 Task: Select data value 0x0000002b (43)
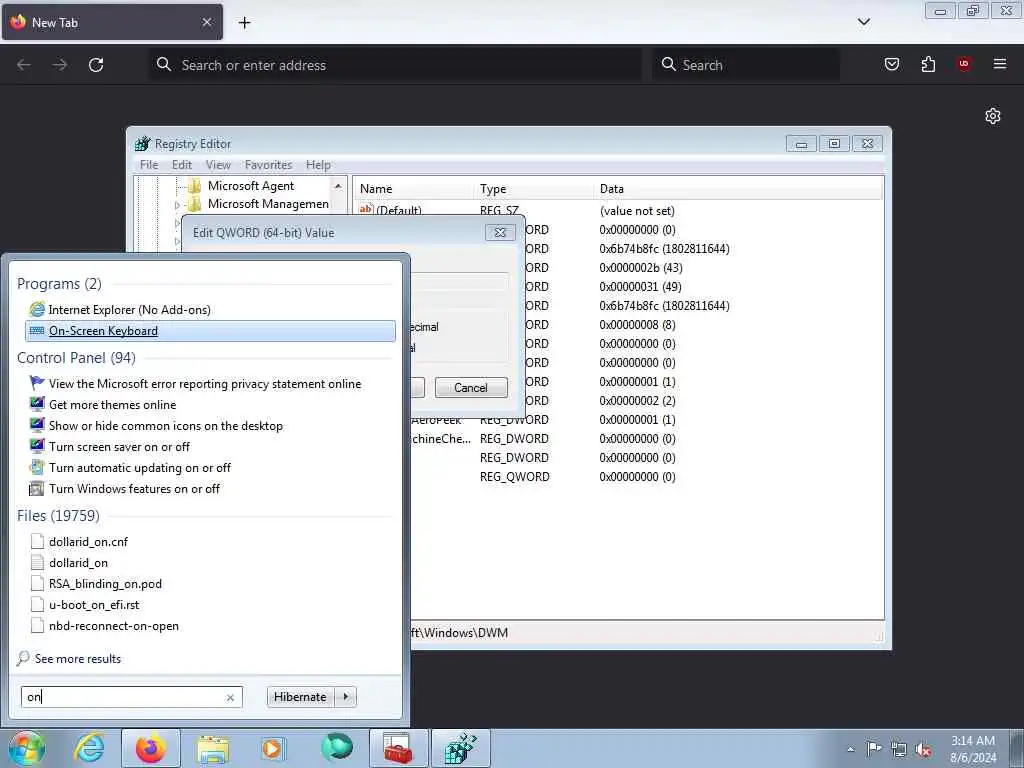(x=641, y=268)
